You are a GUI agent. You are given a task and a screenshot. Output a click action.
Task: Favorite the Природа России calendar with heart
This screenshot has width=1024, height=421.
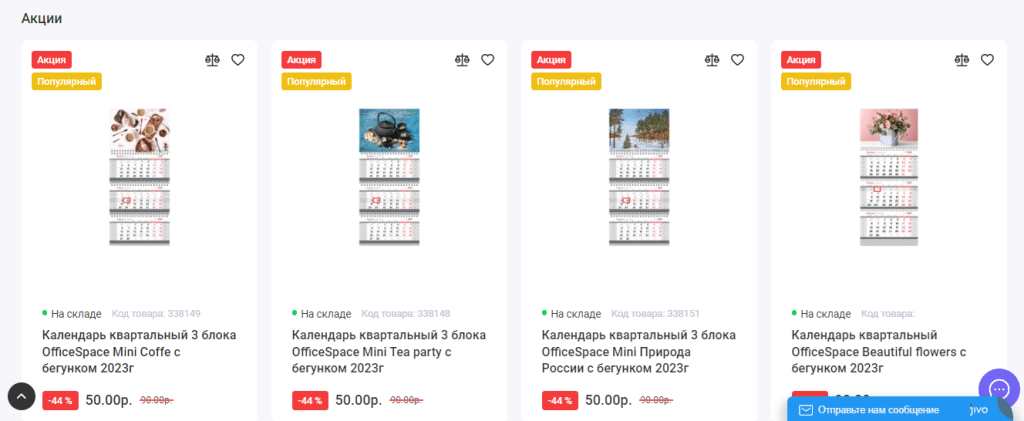[x=738, y=60]
